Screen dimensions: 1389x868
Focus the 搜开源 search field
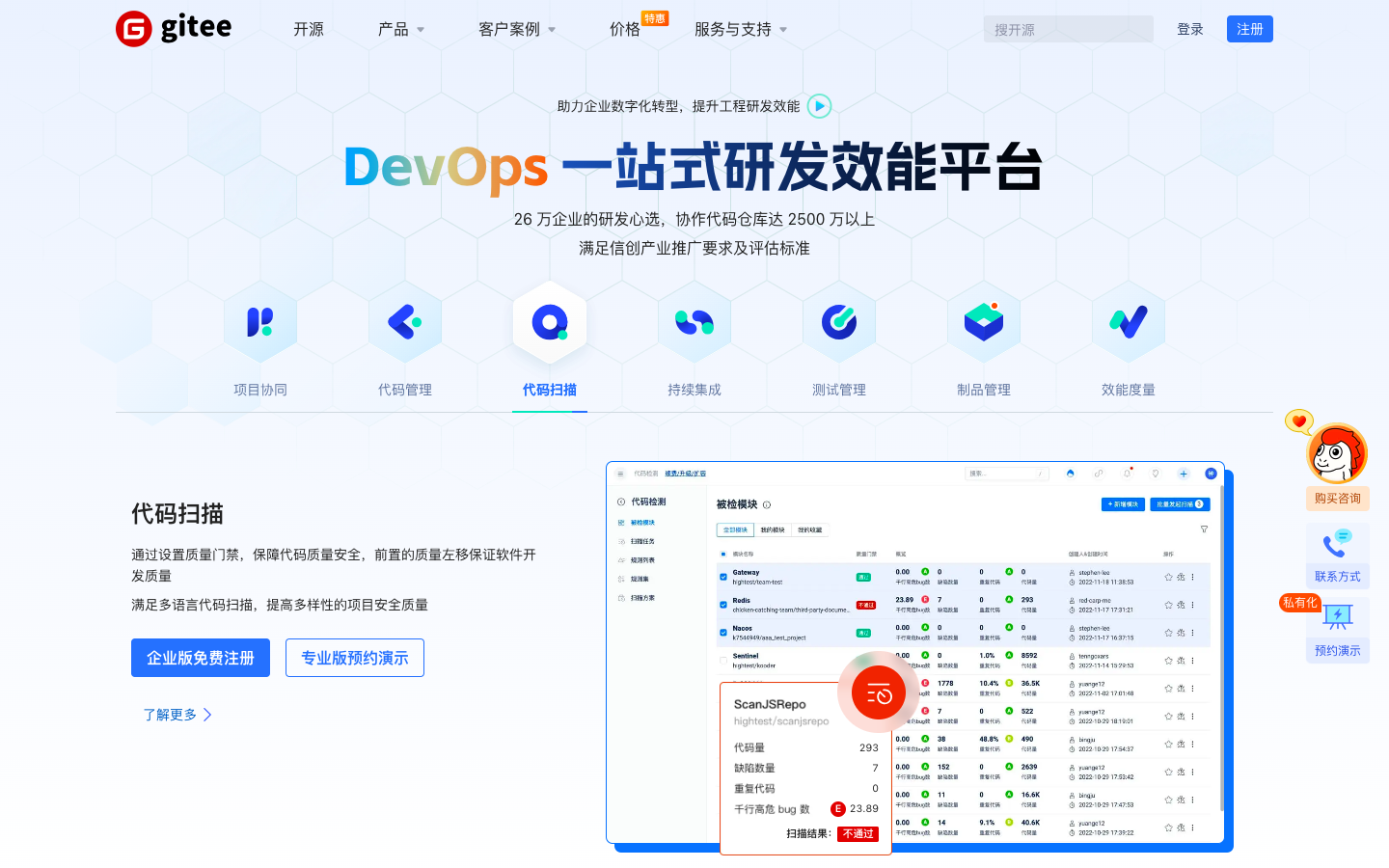click(x=1069, y=29)
